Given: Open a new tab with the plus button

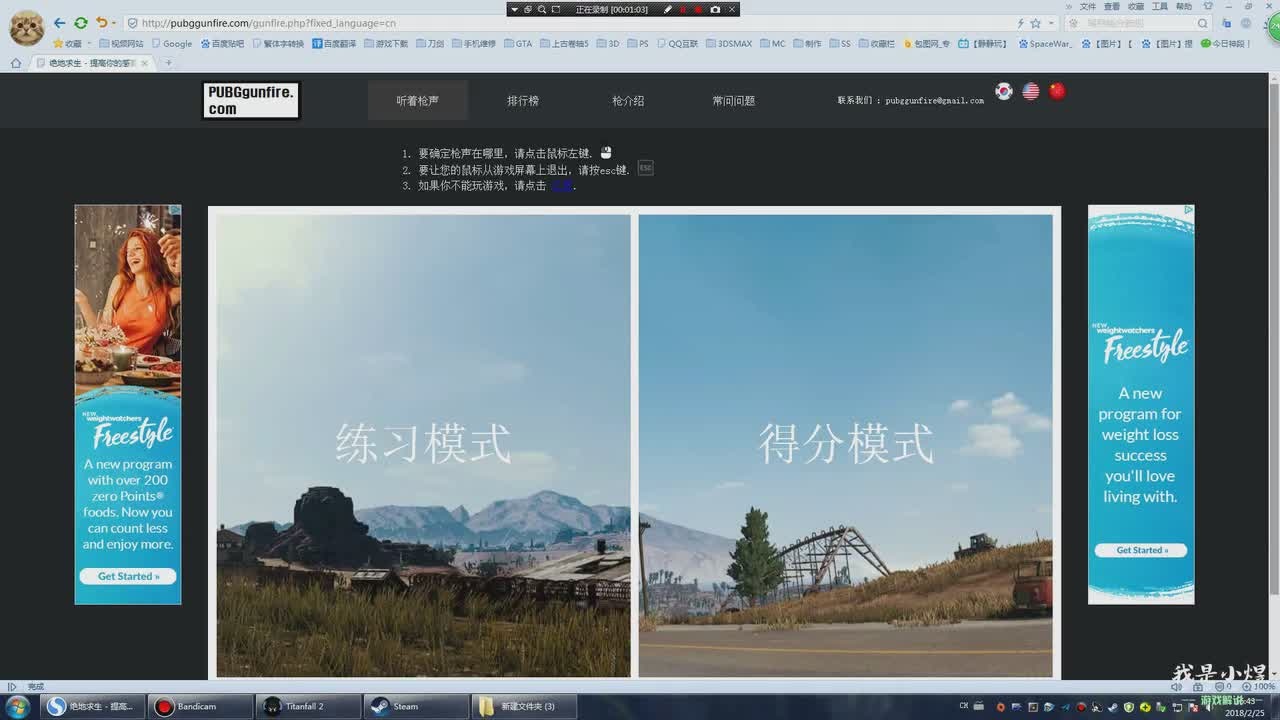Looking at the screenshot, I should (x=168, y=63).
